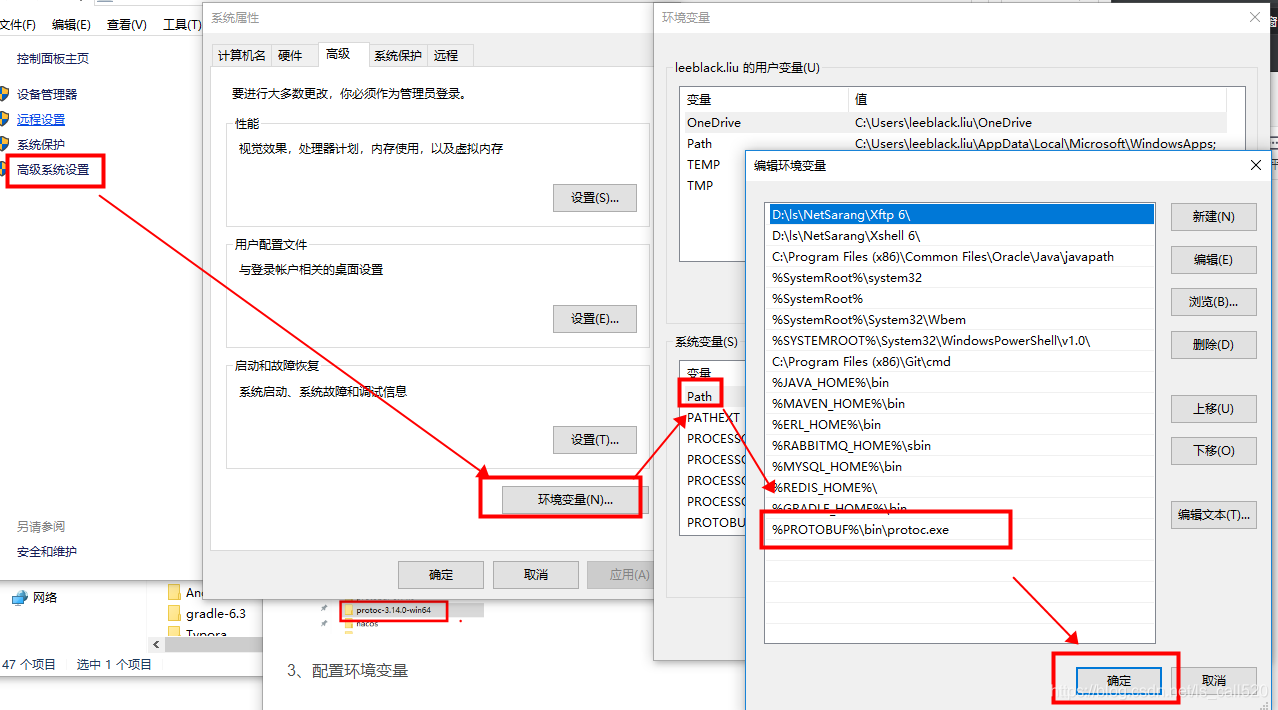Viewport: 1278px width, 710px height.
Task: Switch to the 硬件 (Hardware) tab
Action: 293,55
